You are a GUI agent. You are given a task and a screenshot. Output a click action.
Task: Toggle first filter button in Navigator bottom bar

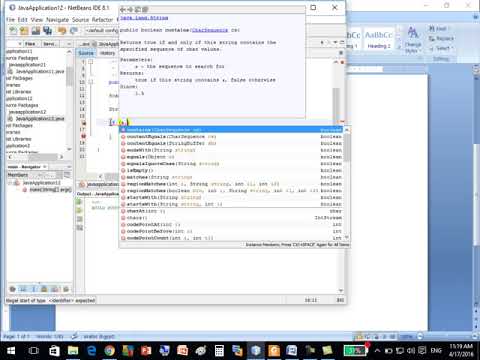(x=13, y=289)
